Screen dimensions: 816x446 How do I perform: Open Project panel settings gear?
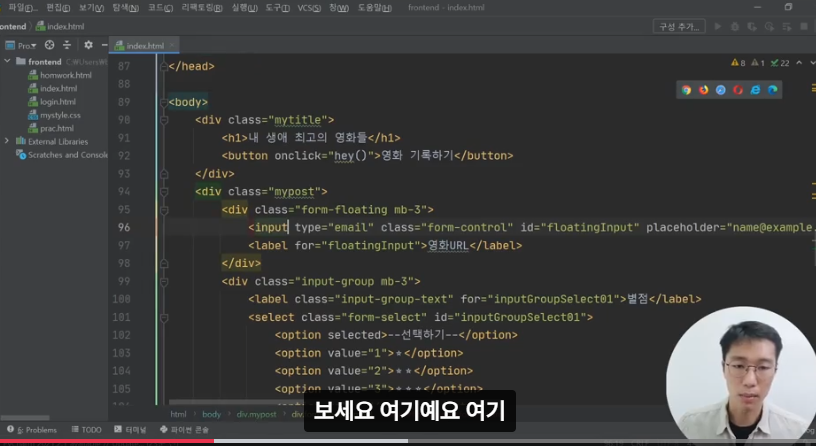[x=88, y=45]
